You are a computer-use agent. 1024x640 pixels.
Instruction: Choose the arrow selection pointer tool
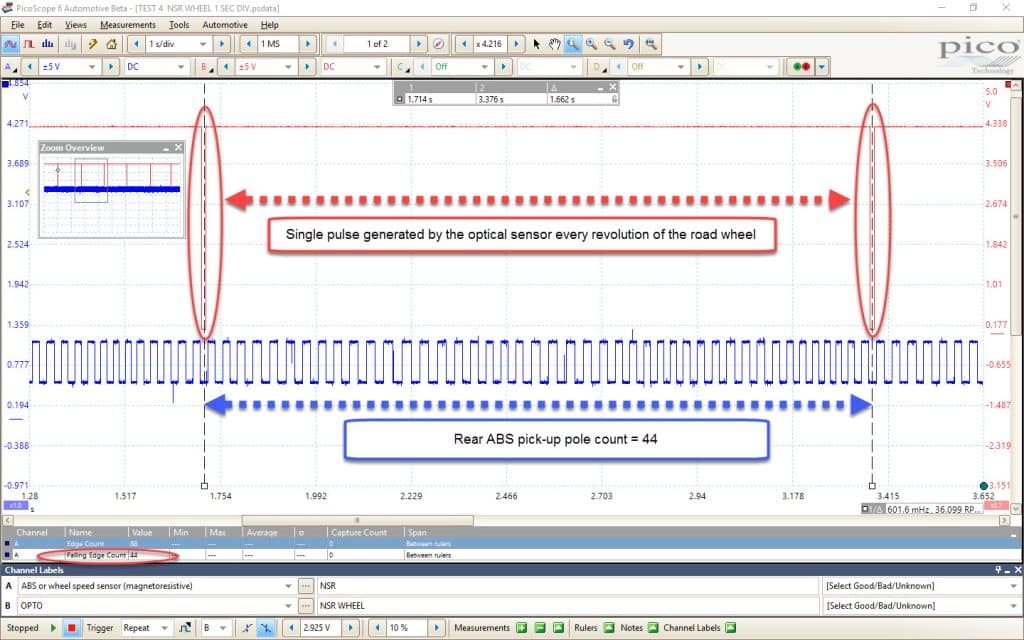pyautogui.click(x=537, y=44)
